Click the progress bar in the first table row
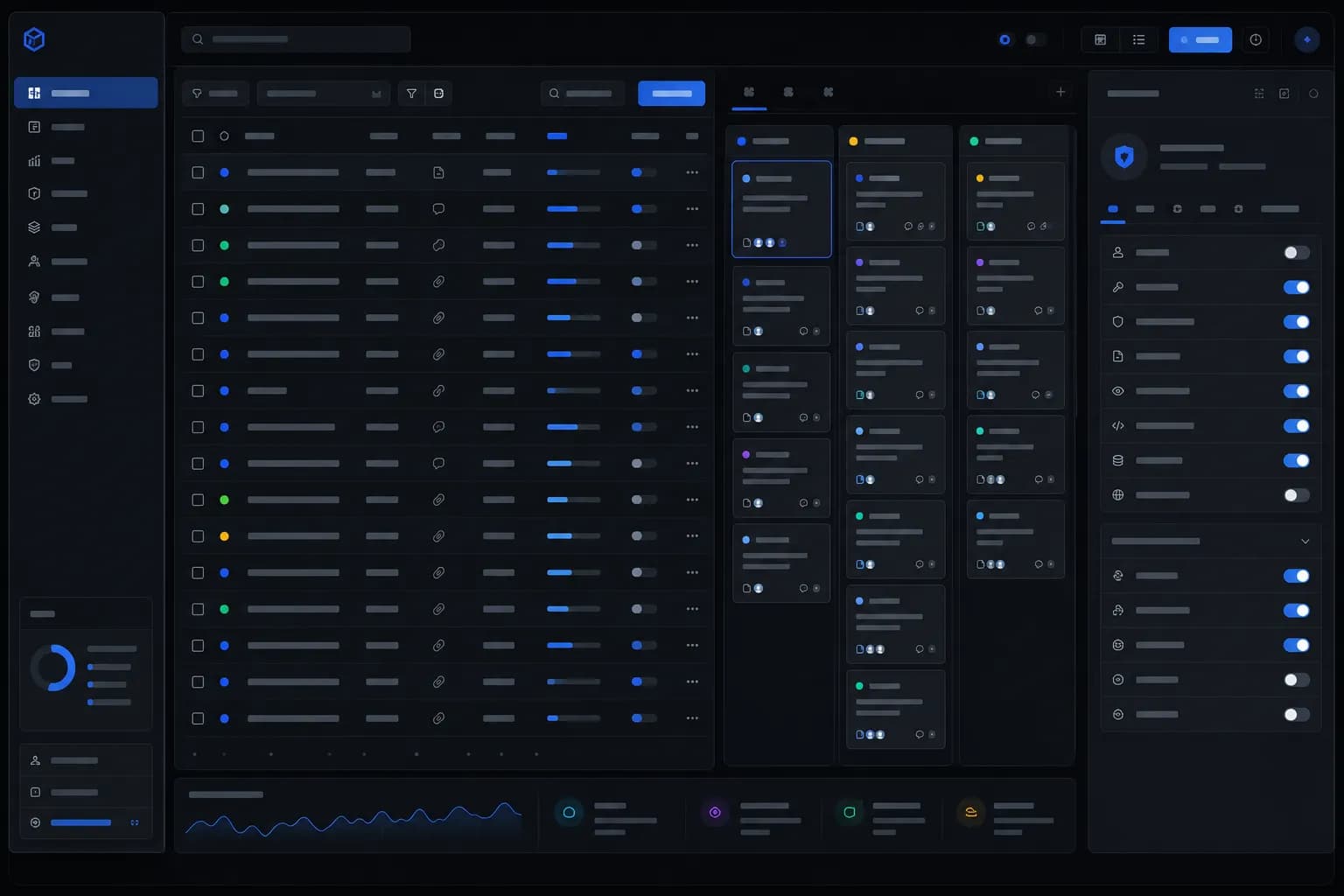1344x896 pixels. click(573, 172)
